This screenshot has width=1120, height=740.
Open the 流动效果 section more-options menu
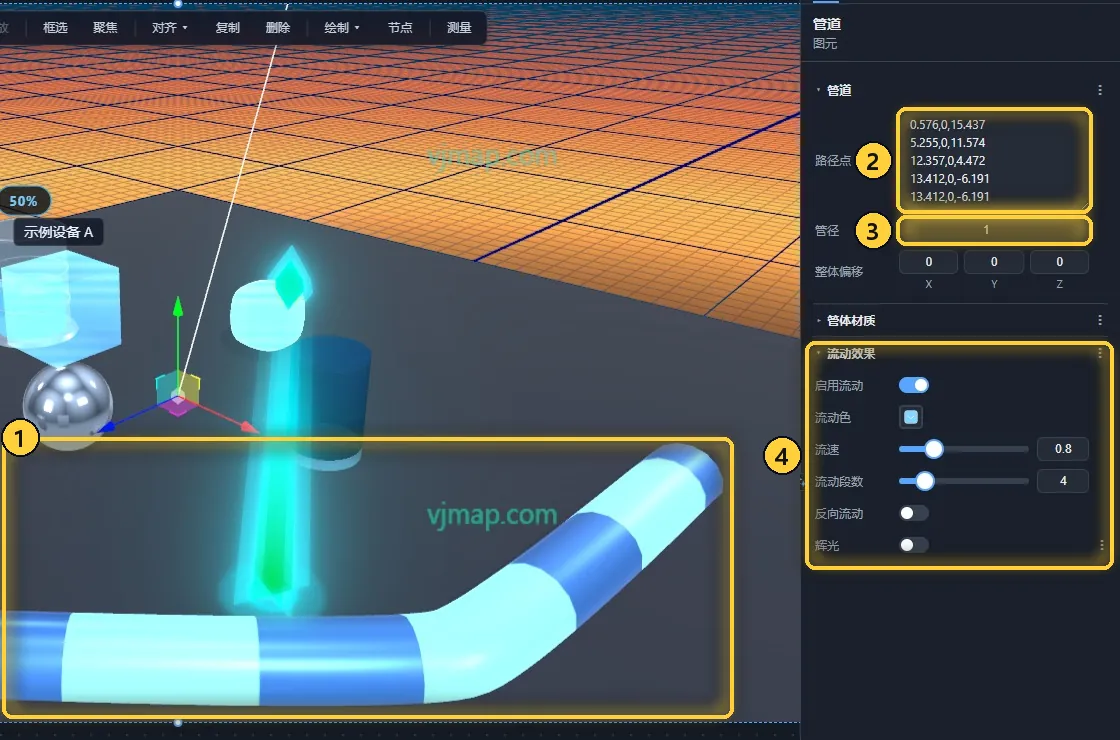click(1099, 353)
